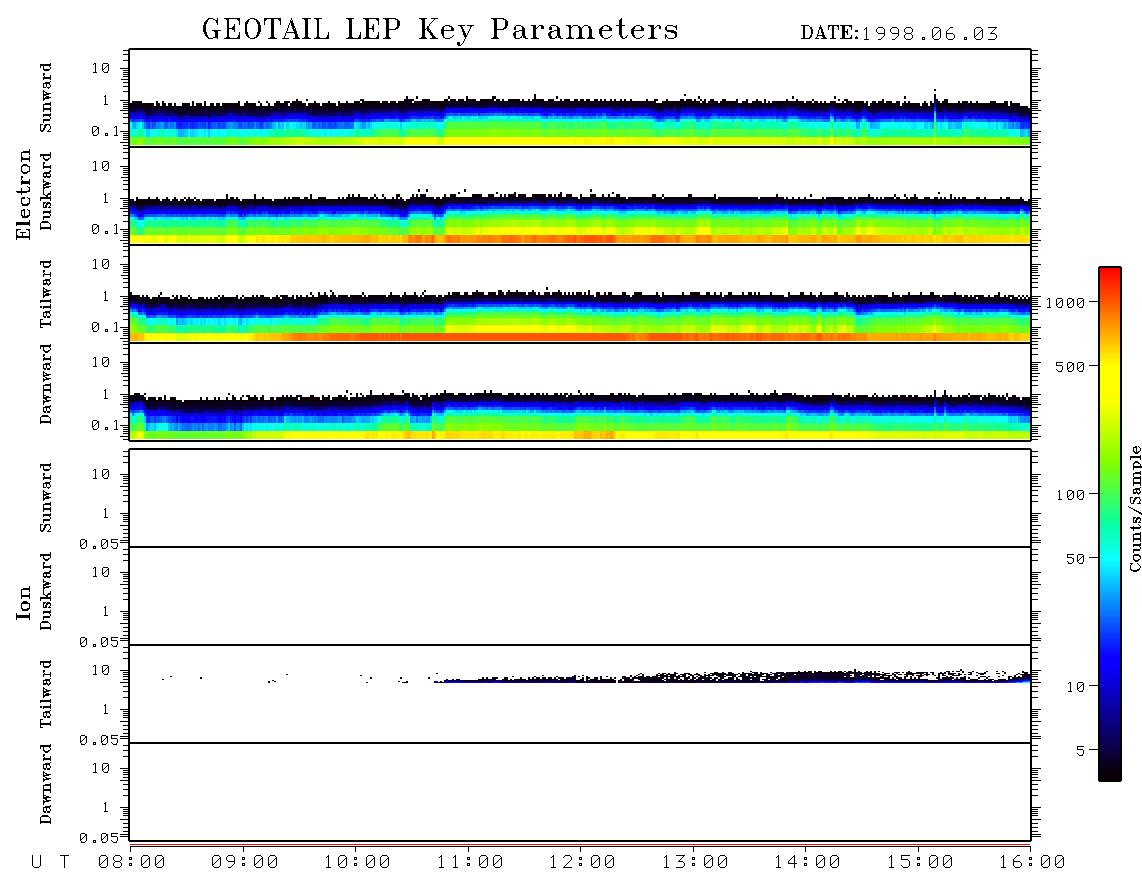This screenshot has height=880, width=1142.
Task: Click the U T axis label
Action: (50, 862)
